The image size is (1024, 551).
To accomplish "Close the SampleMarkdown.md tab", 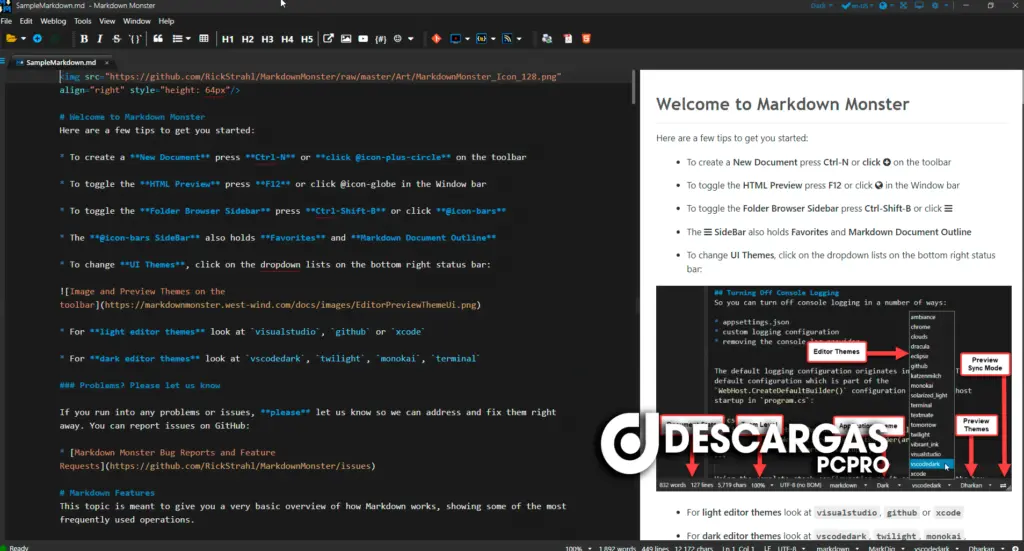I will click(x=107, y=63).
